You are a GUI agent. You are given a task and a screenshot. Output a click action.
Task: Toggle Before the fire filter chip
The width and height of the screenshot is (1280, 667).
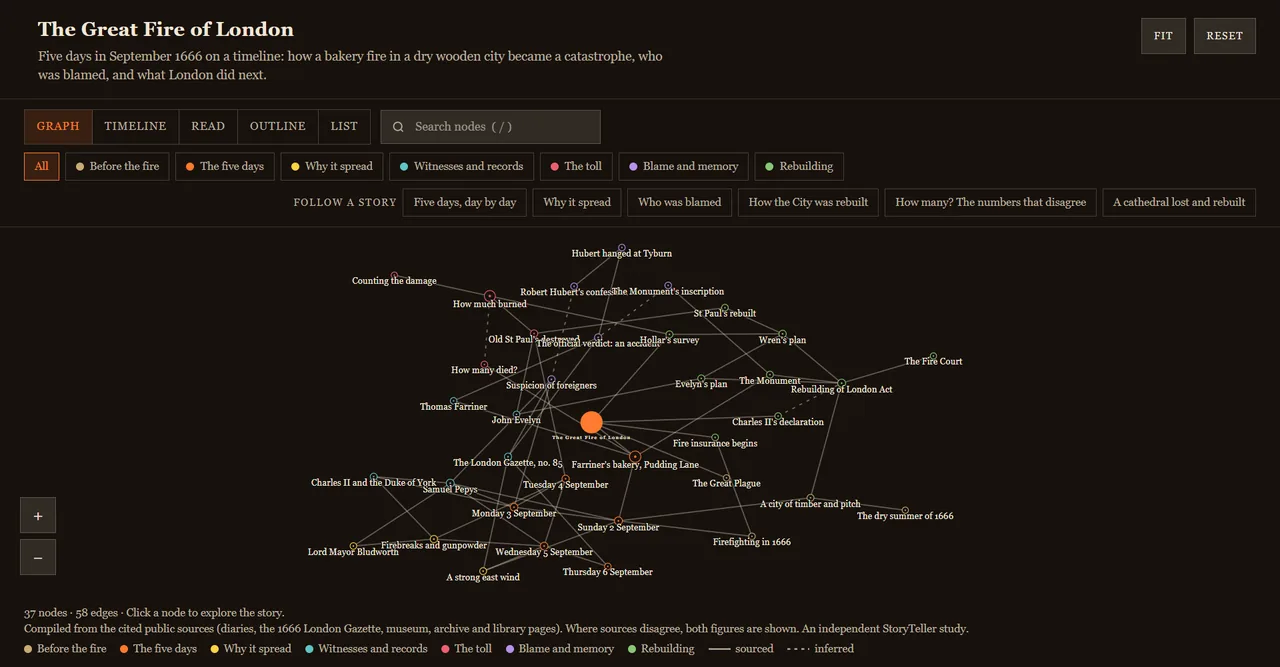[117, 166]
